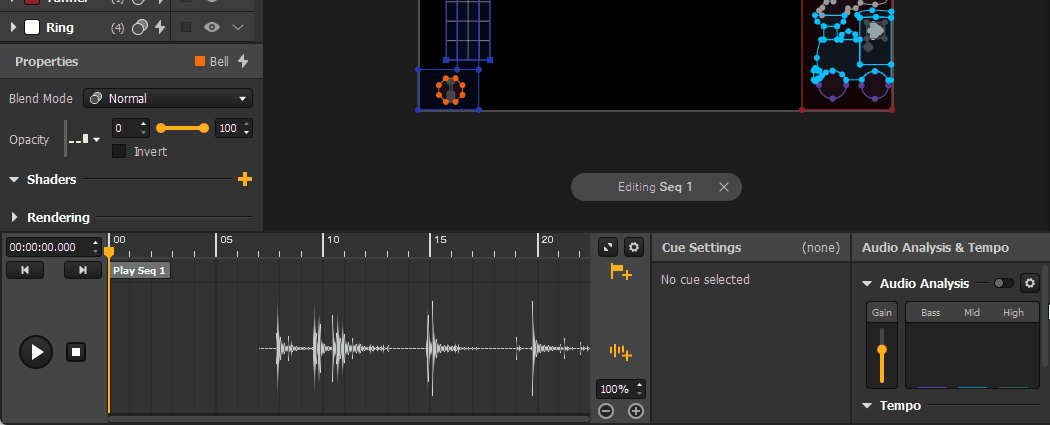Image resolution: width=1050 pixels, height=425 pixels.
Task: Enable the Invert checkbox
Action: [119, 151]
